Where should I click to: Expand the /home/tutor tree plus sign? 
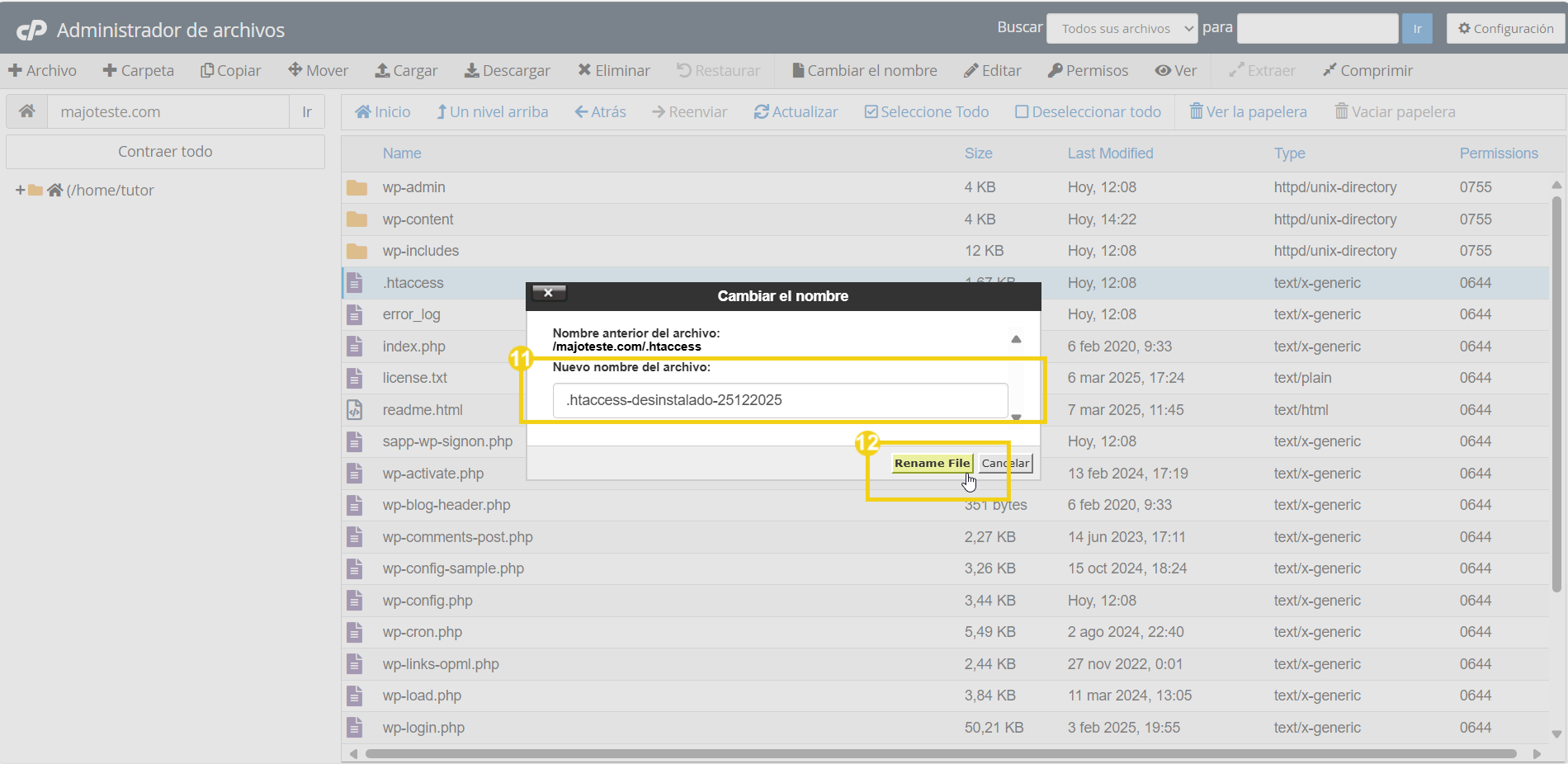click(x=21, y=191)
